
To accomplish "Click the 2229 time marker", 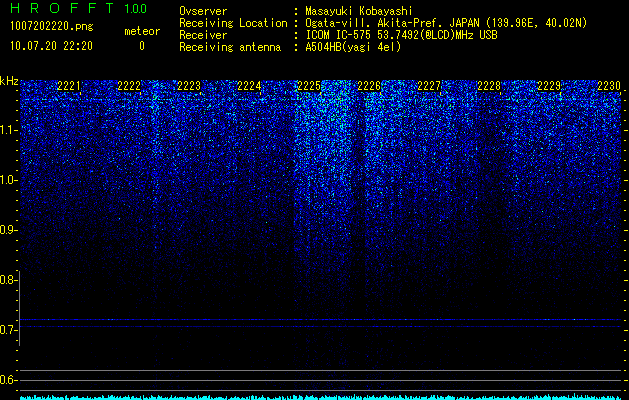I will (549, 86).
